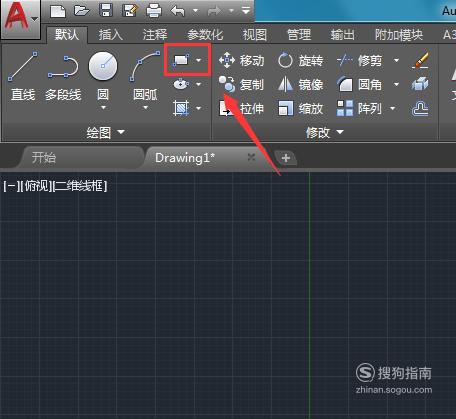Select the Rectangle tool
This screenshot has width=456, height=419.
(x=181, y=61)
